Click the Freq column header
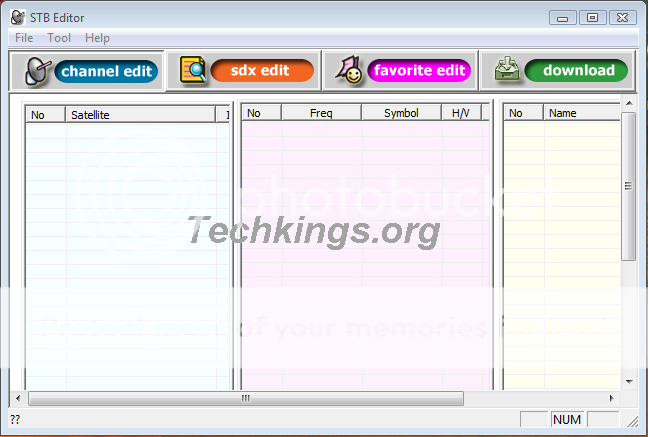Viewport: 648px width, 437px height. [321, 113]
